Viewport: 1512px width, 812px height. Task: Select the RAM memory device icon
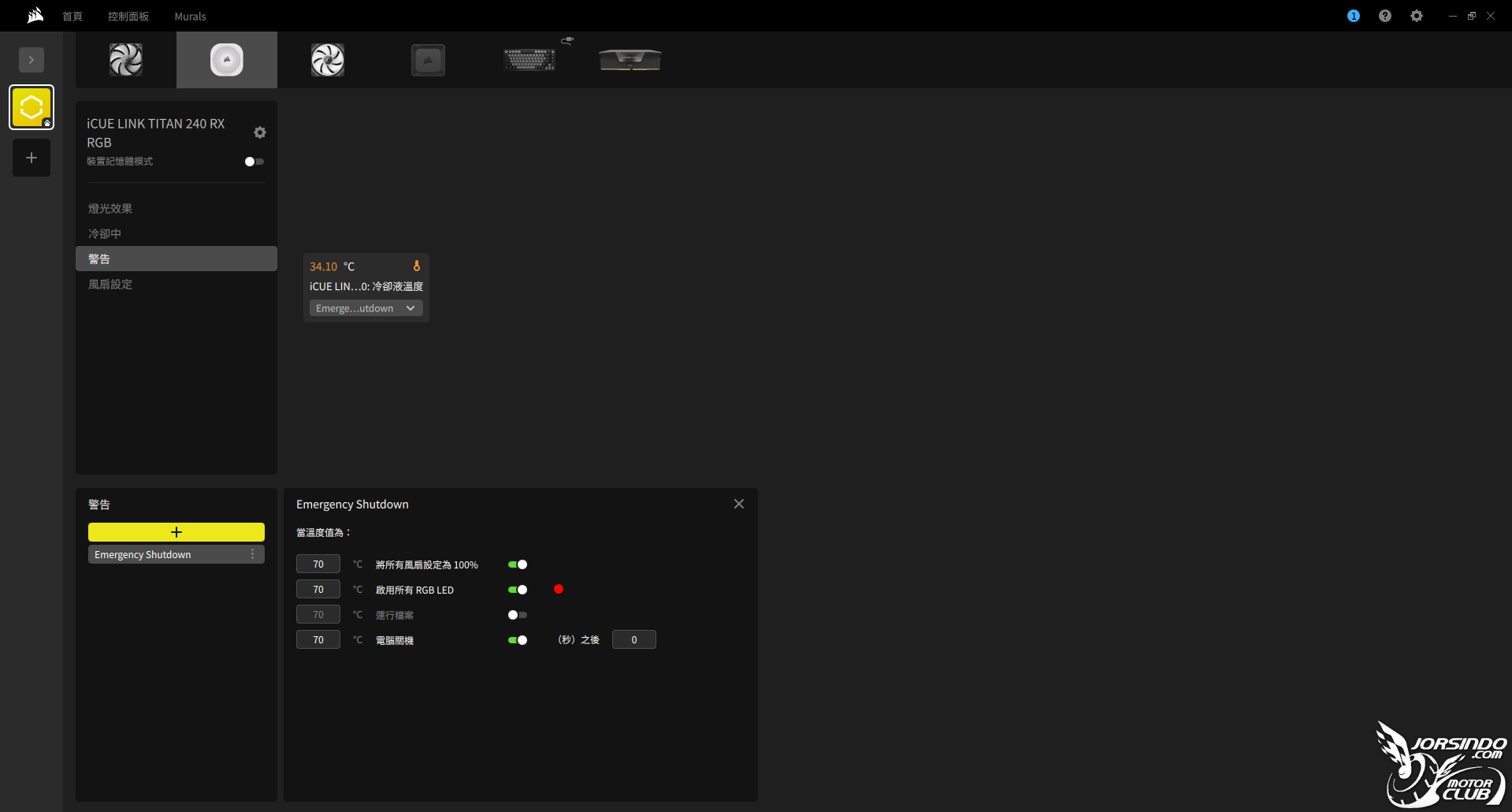(630, 60)
